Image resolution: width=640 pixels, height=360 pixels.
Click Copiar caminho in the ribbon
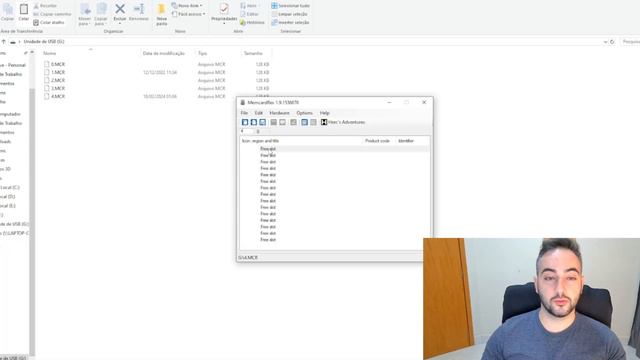point(52,14)
